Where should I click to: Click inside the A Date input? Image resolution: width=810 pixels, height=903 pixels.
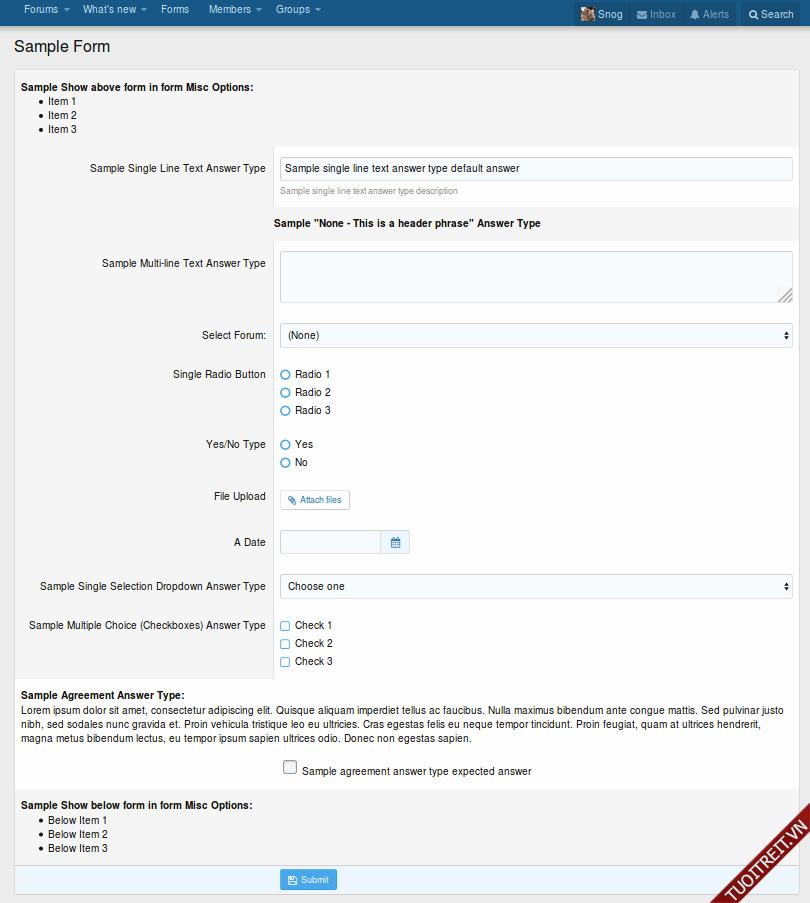330,542
